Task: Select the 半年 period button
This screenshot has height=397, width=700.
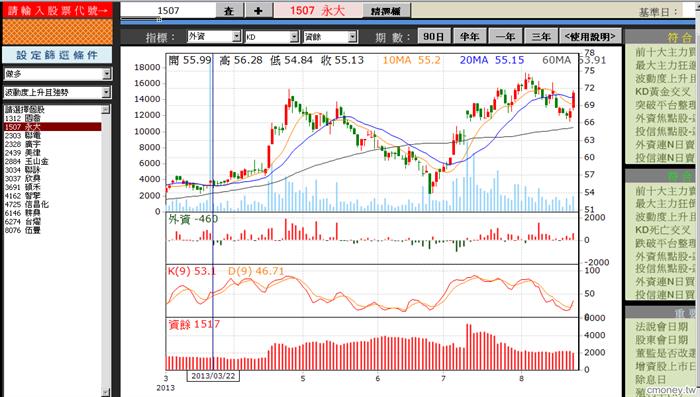Action: click(469, 37)
